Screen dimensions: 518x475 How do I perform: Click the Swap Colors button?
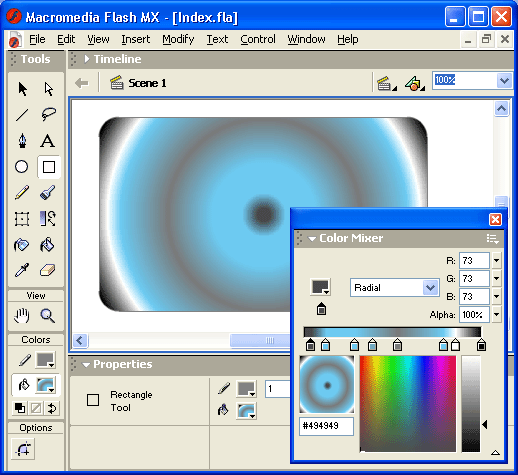click(52, 408)
